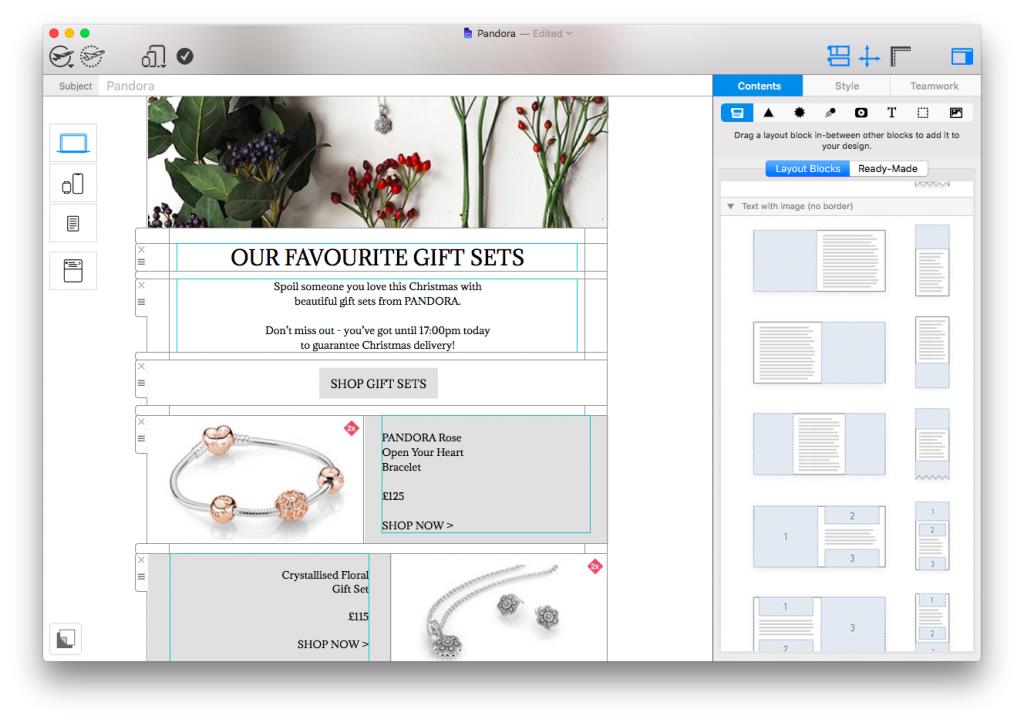Select the berries and leaves header image
1024x723 pixels.
coord(377,162)
